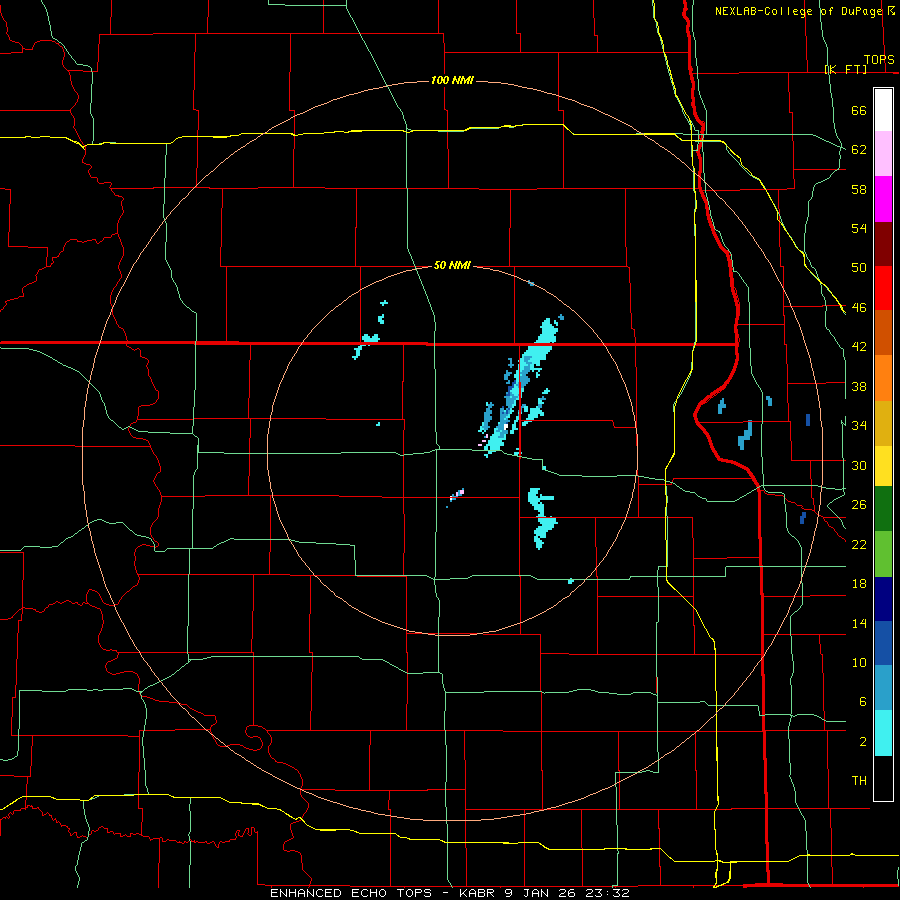
Task: Click the legend value '54'
Action: (x=859, y=228)
